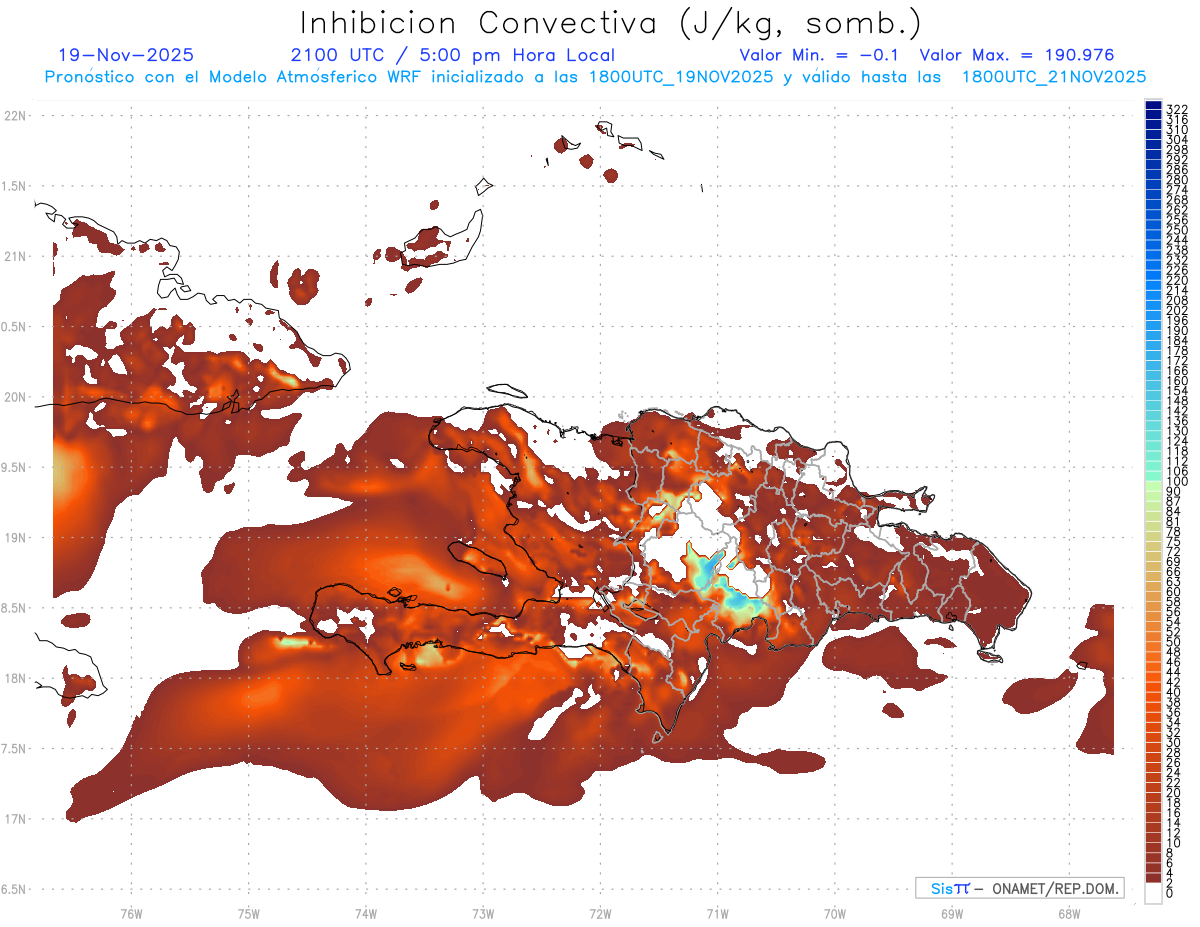Click the '75W' longitude label

point(248,914)
